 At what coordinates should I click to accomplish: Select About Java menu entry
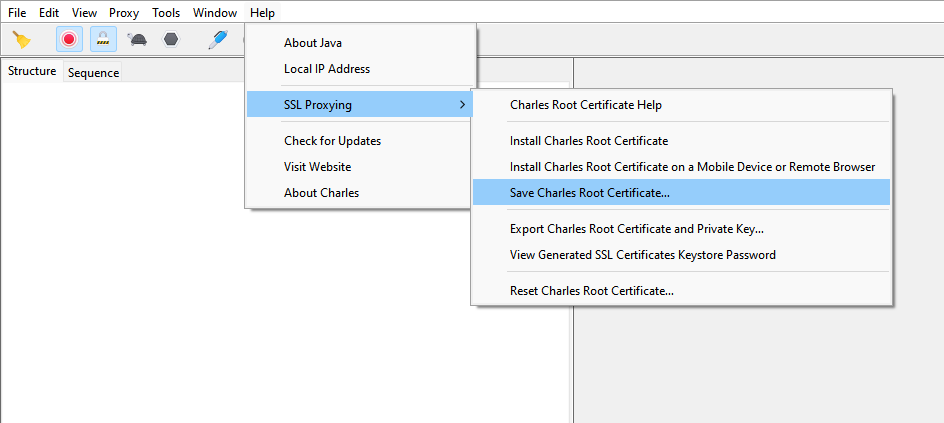click(x=360, y=43)
